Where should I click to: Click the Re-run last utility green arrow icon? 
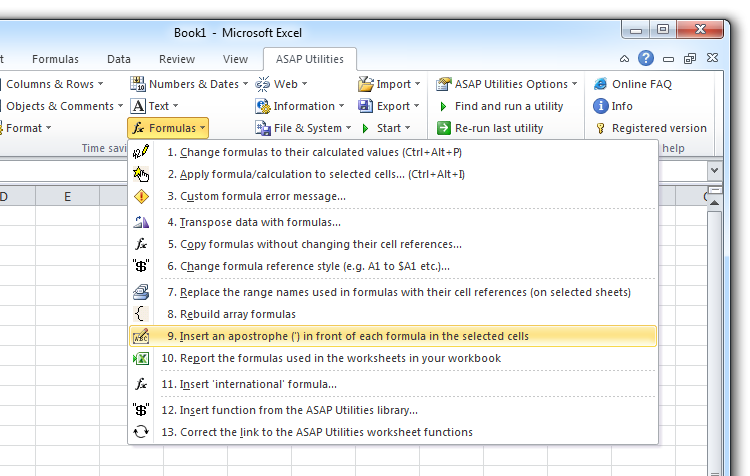click(444, 128)
